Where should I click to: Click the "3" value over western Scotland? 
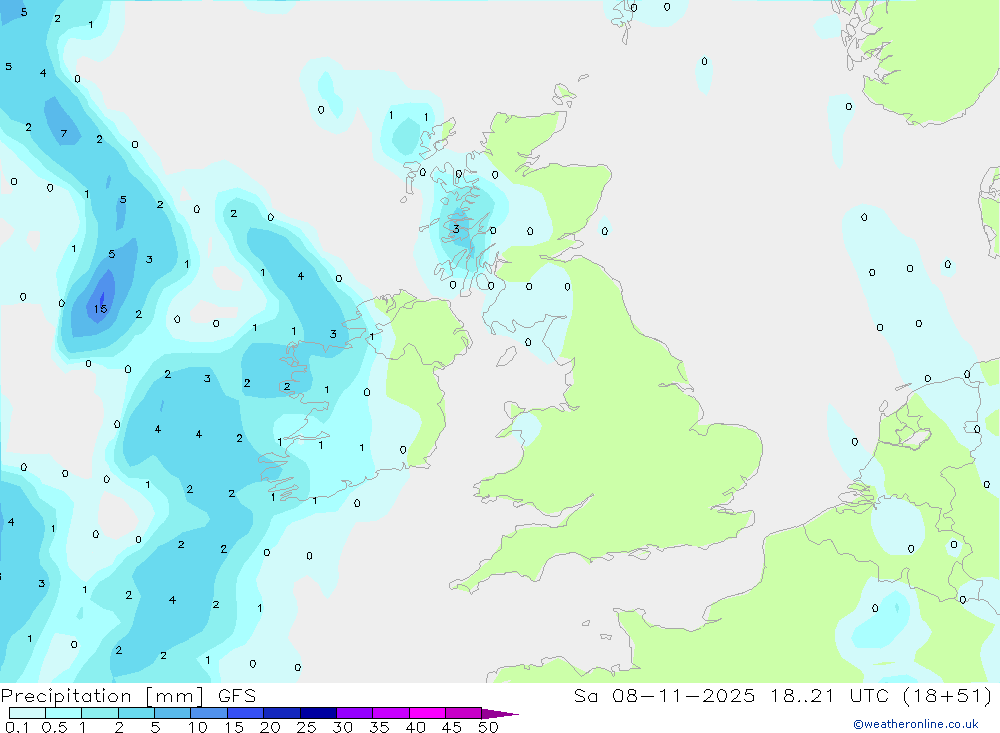tap(455, 228)
